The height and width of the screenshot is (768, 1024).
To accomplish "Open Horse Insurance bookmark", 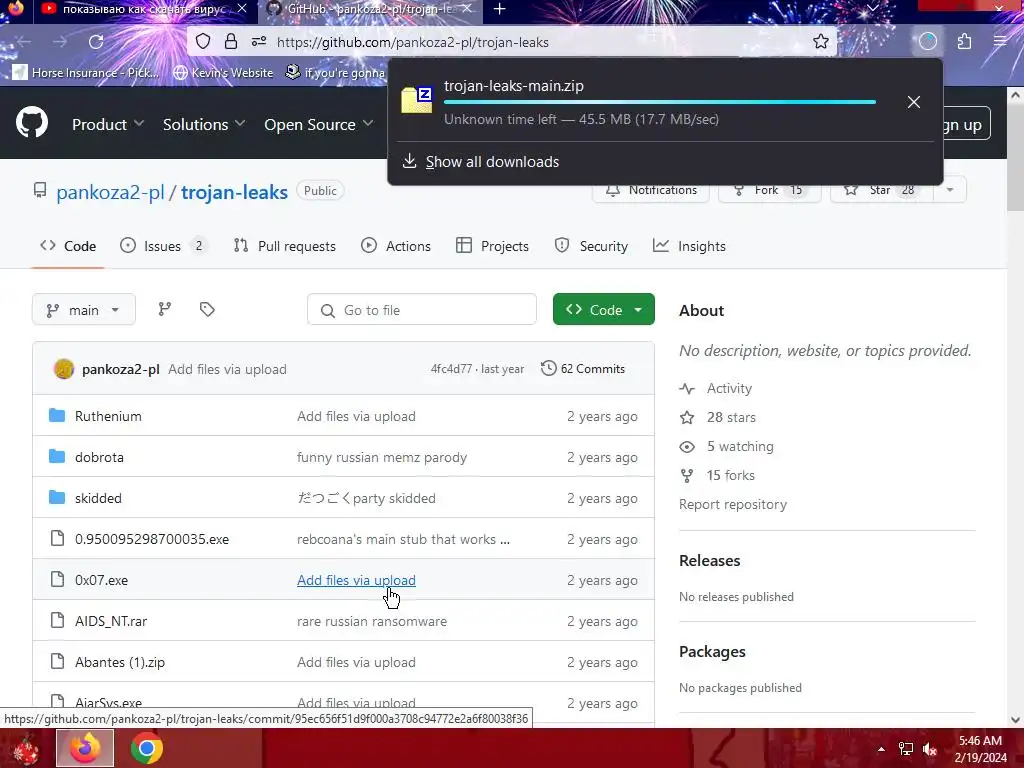I will tap(86, 72).
